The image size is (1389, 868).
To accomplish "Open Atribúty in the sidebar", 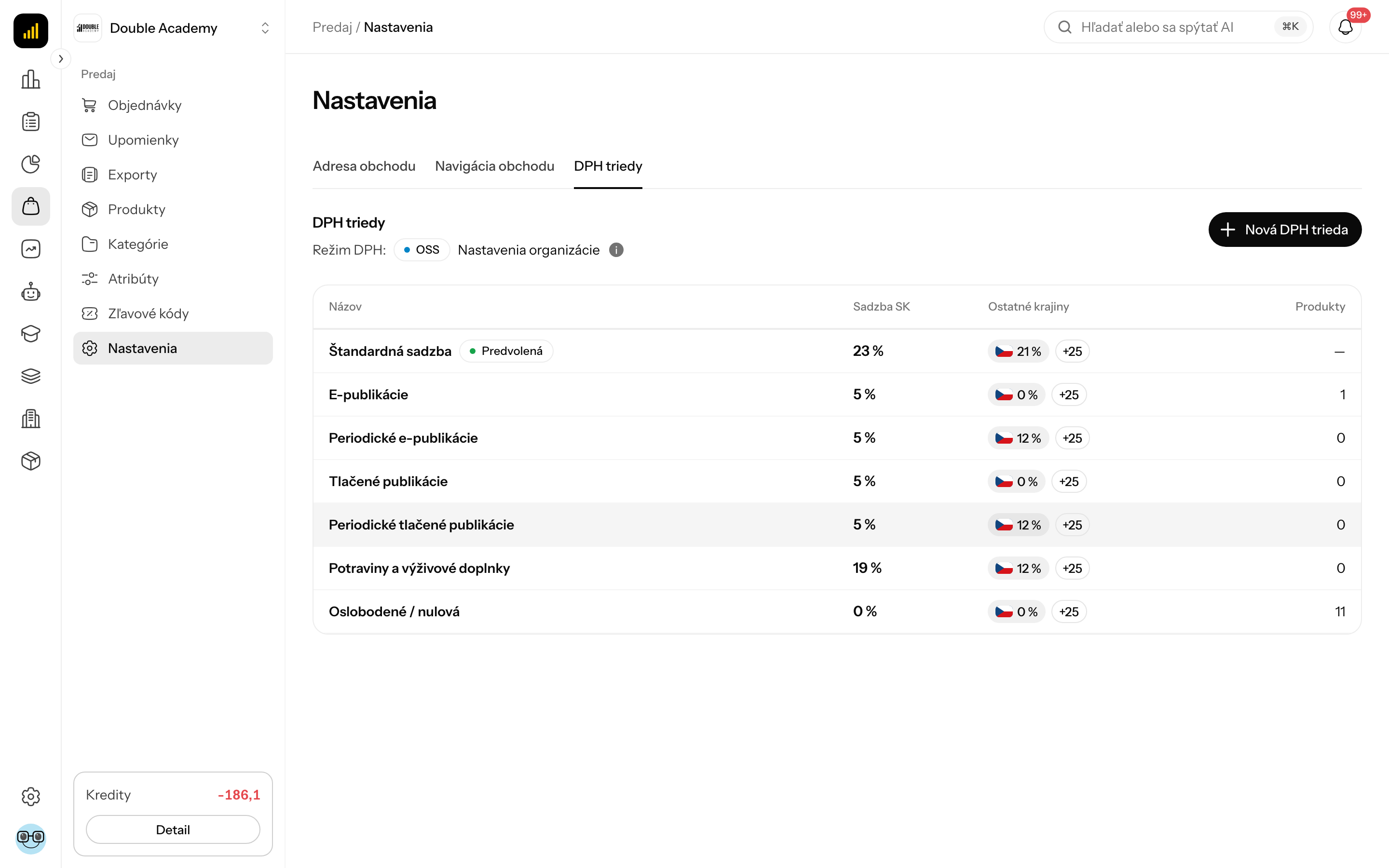I will click(173, 279).
